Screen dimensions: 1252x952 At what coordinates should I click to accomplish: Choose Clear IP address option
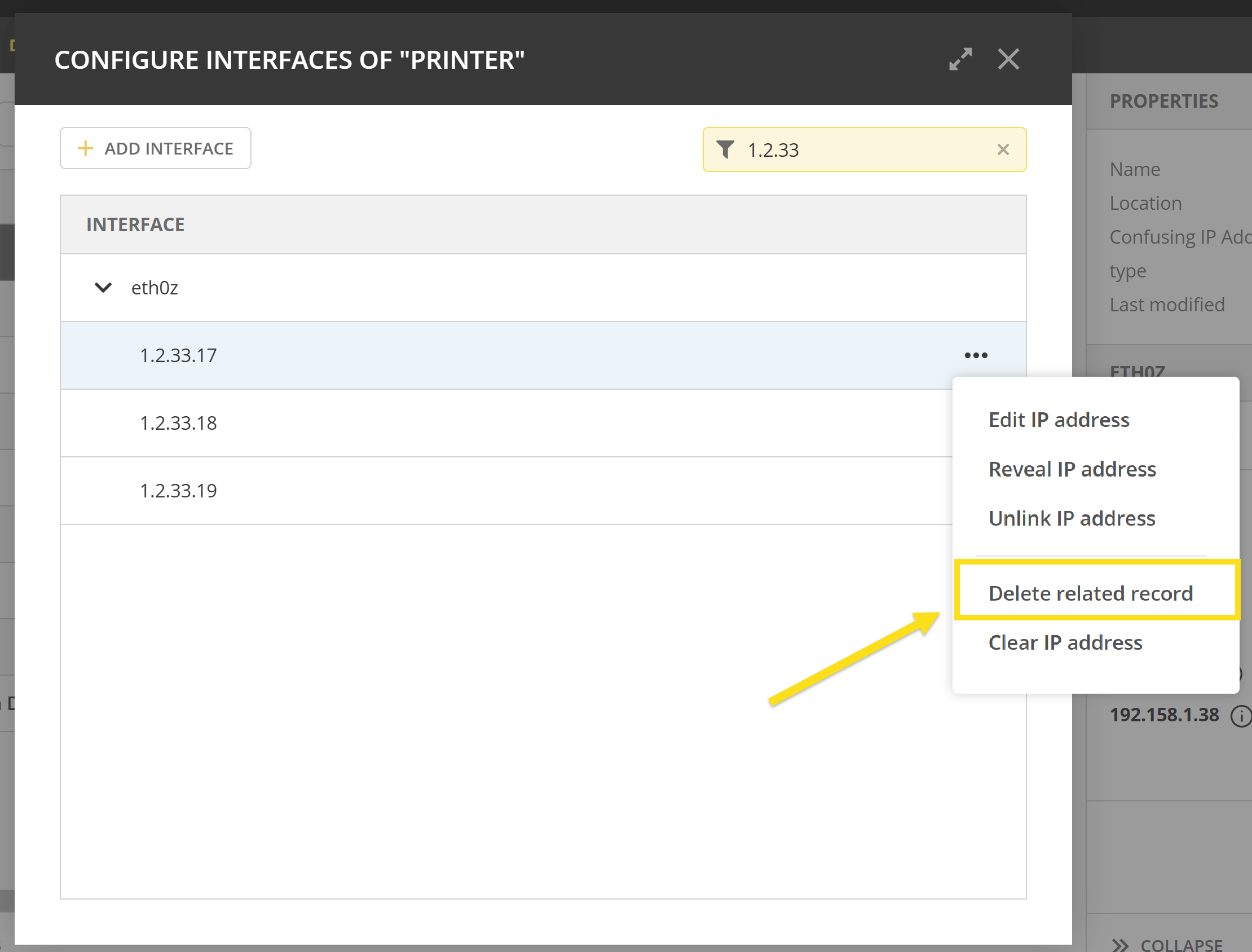click(x=1065, y=642)
